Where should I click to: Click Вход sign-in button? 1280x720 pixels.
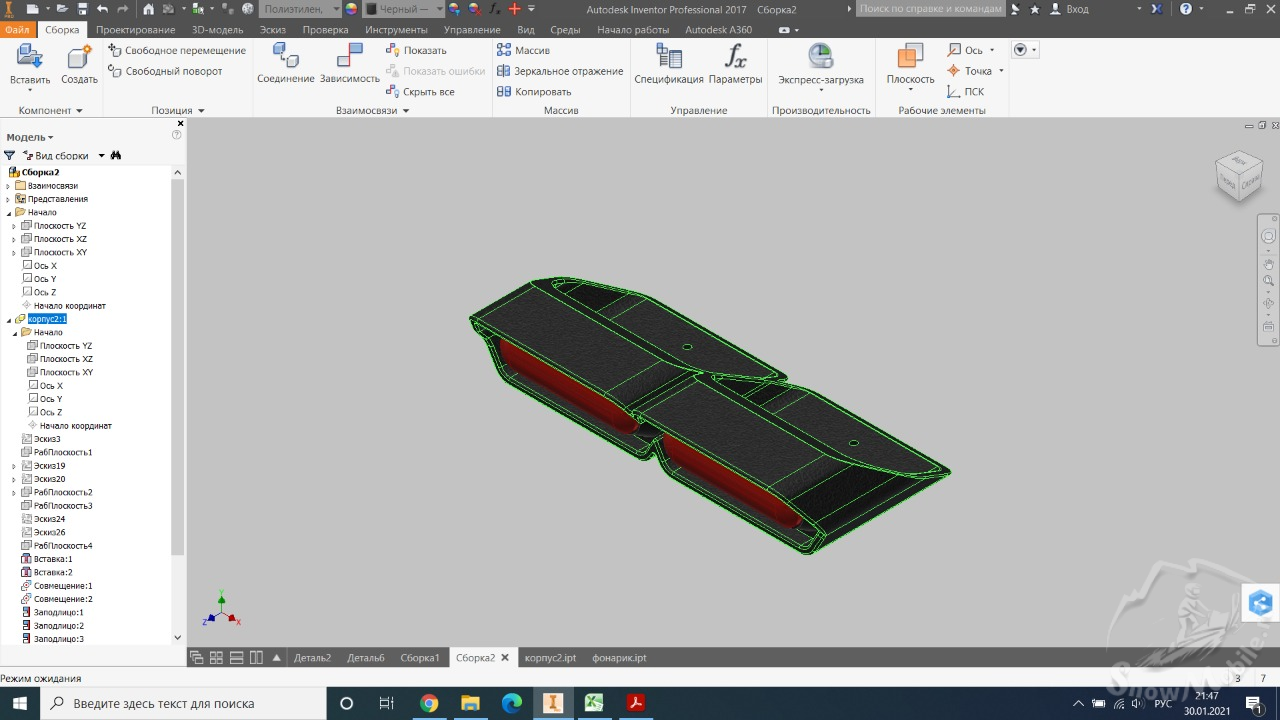[x=1070, y=9]
